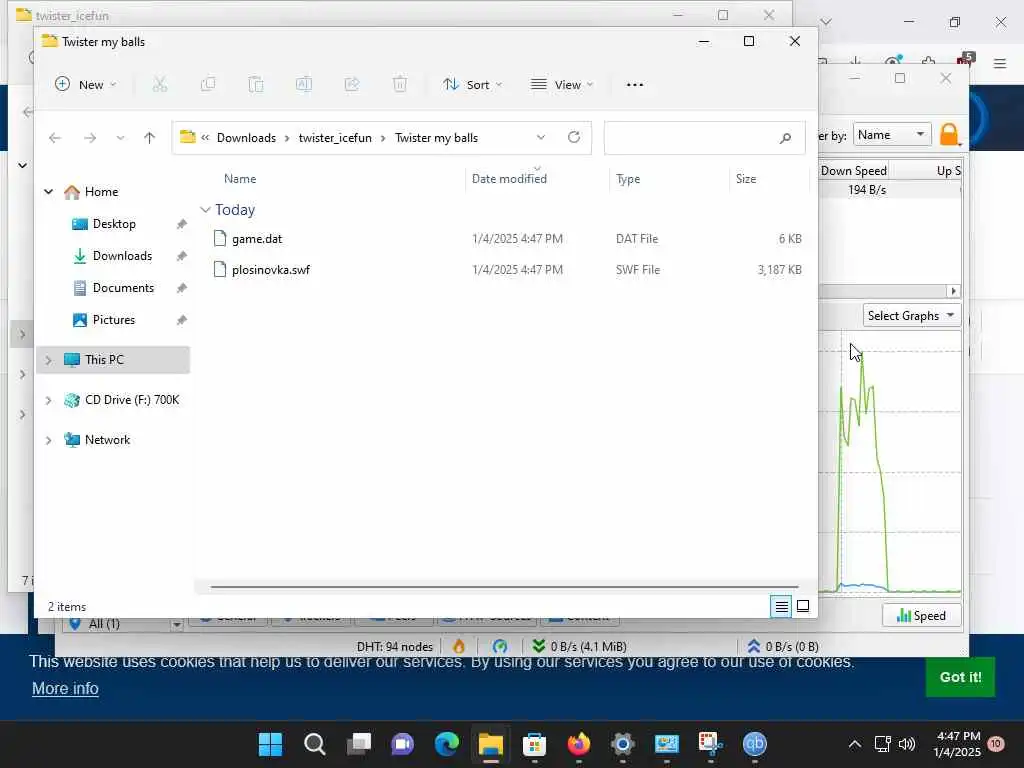
Task: Switch to details view layout icon
Action: point(781,607)
